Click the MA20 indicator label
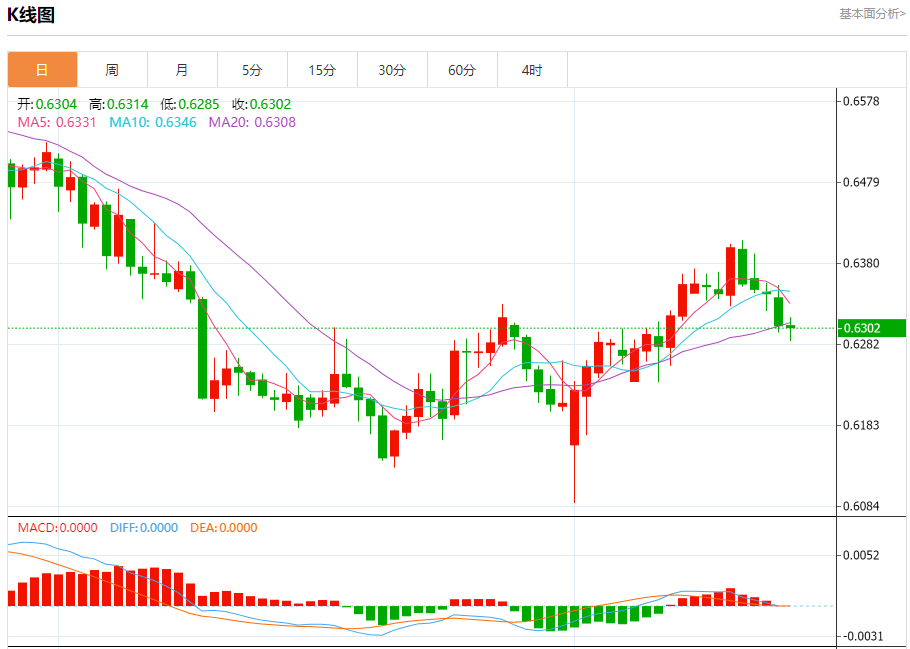This screenshot has height=649, width=910. click(x=252, y=122)
